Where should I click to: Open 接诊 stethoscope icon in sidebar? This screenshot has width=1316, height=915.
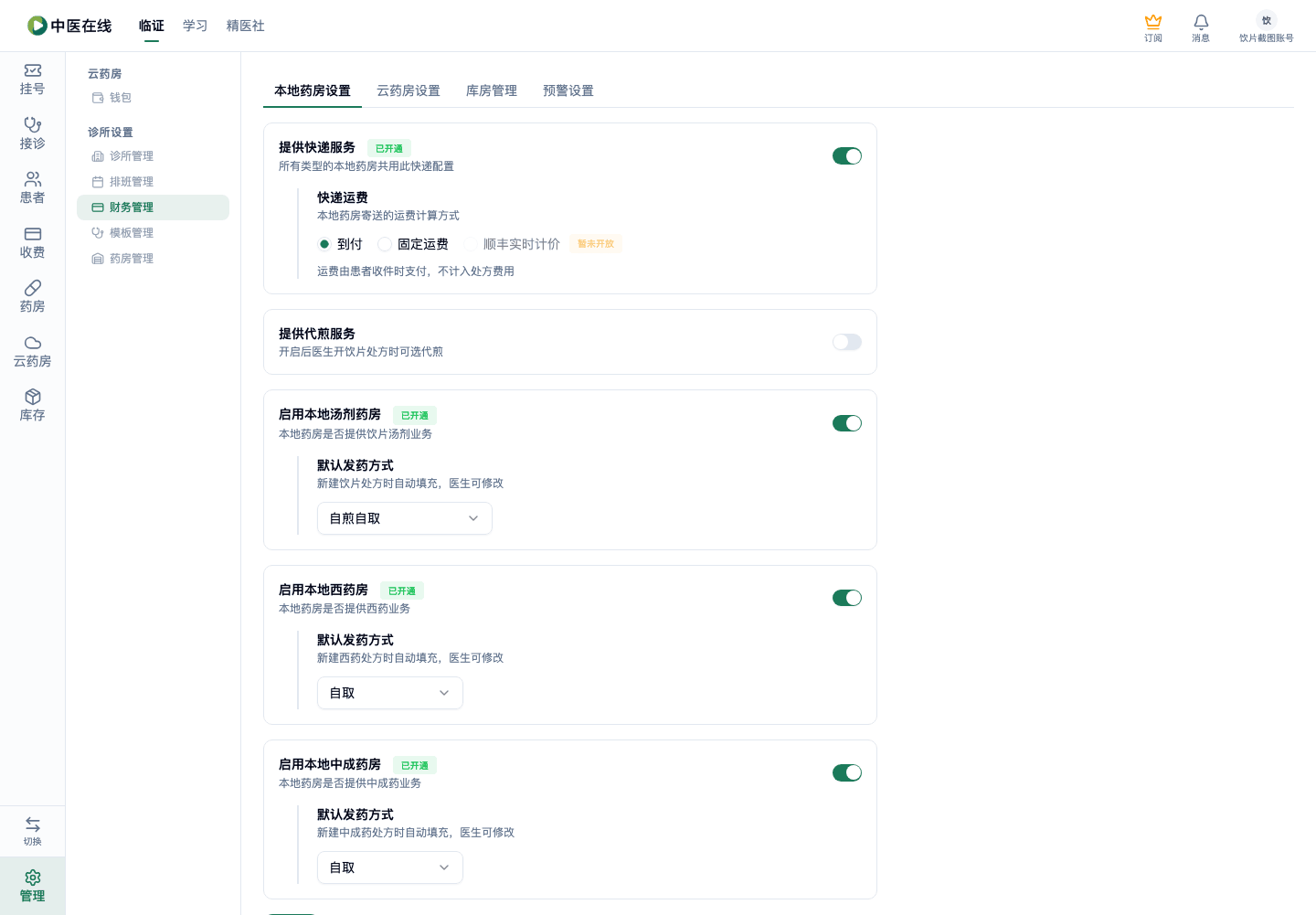[33, 124]
